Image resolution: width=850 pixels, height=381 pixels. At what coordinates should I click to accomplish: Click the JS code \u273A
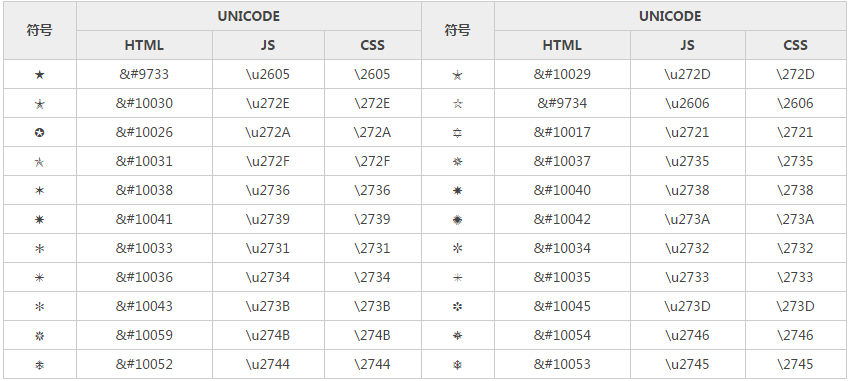[x=687, y=219]
